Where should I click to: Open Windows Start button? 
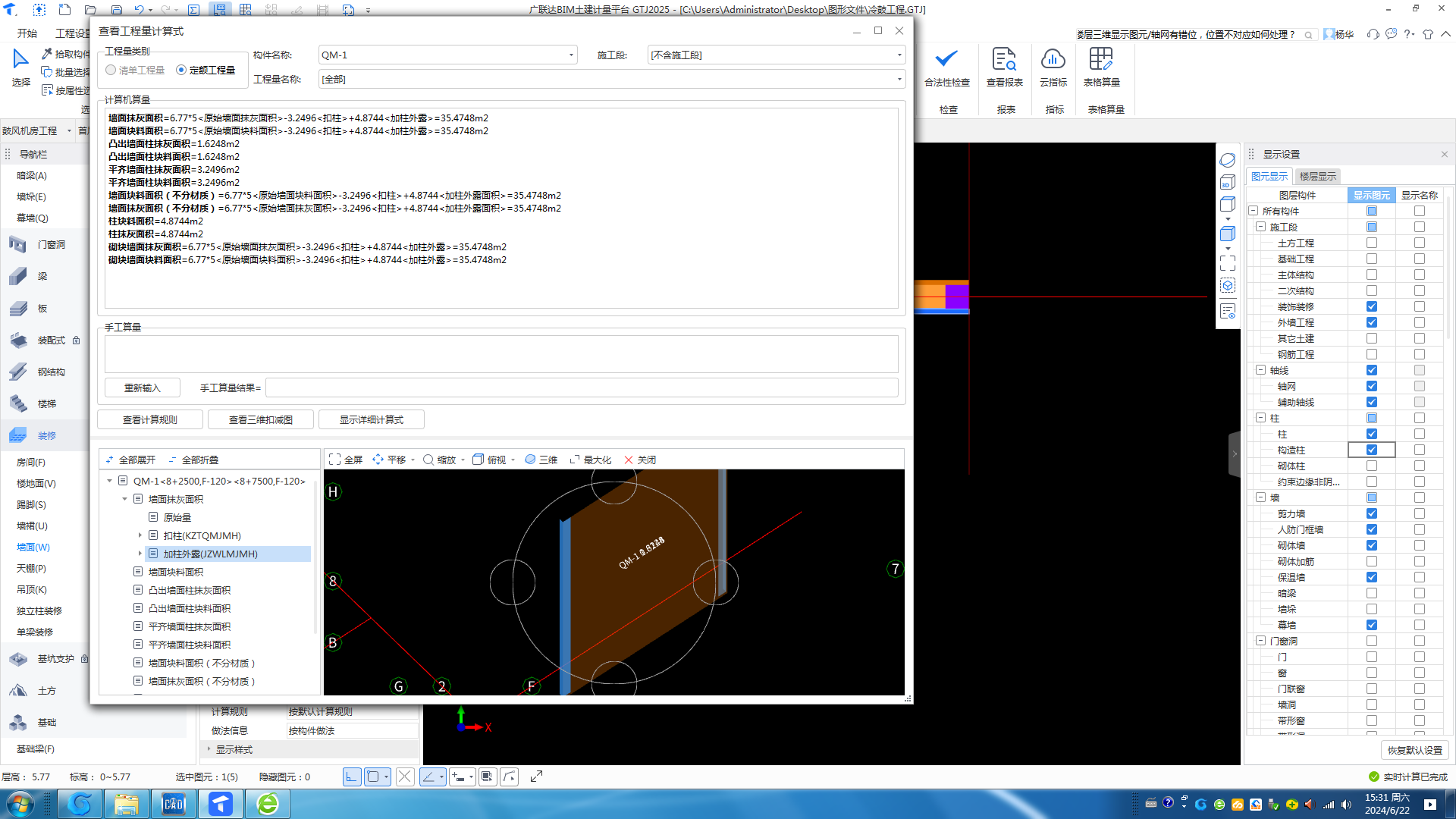[x=20, y=803]
